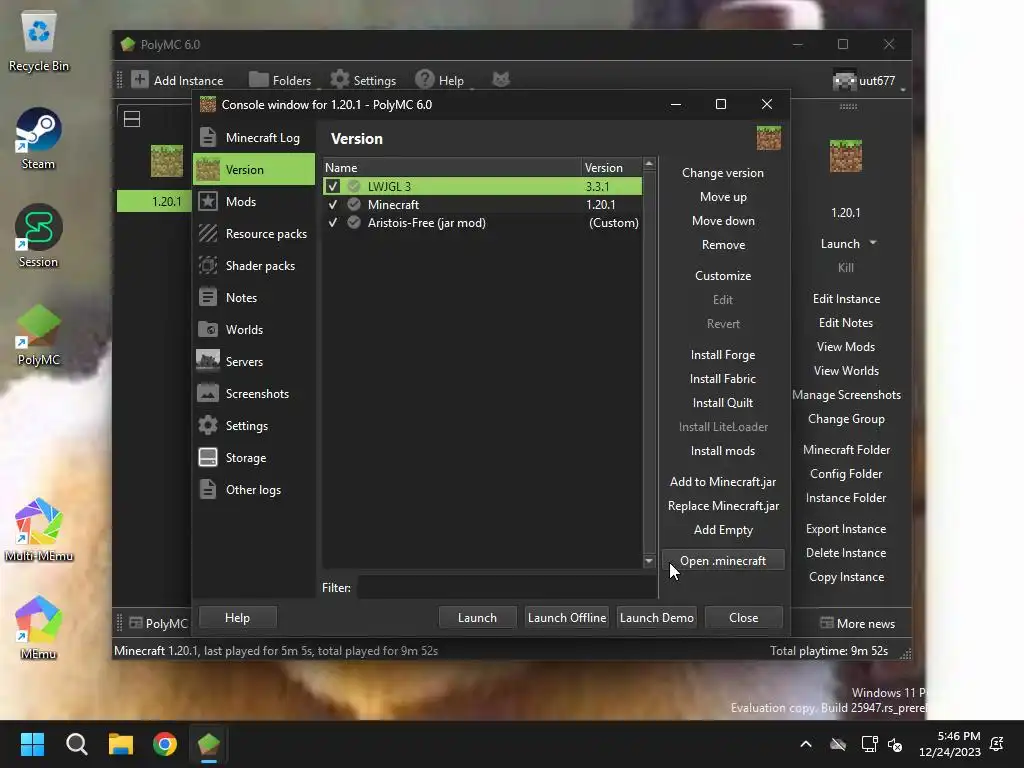Click Install Forge

coord(723,355)
